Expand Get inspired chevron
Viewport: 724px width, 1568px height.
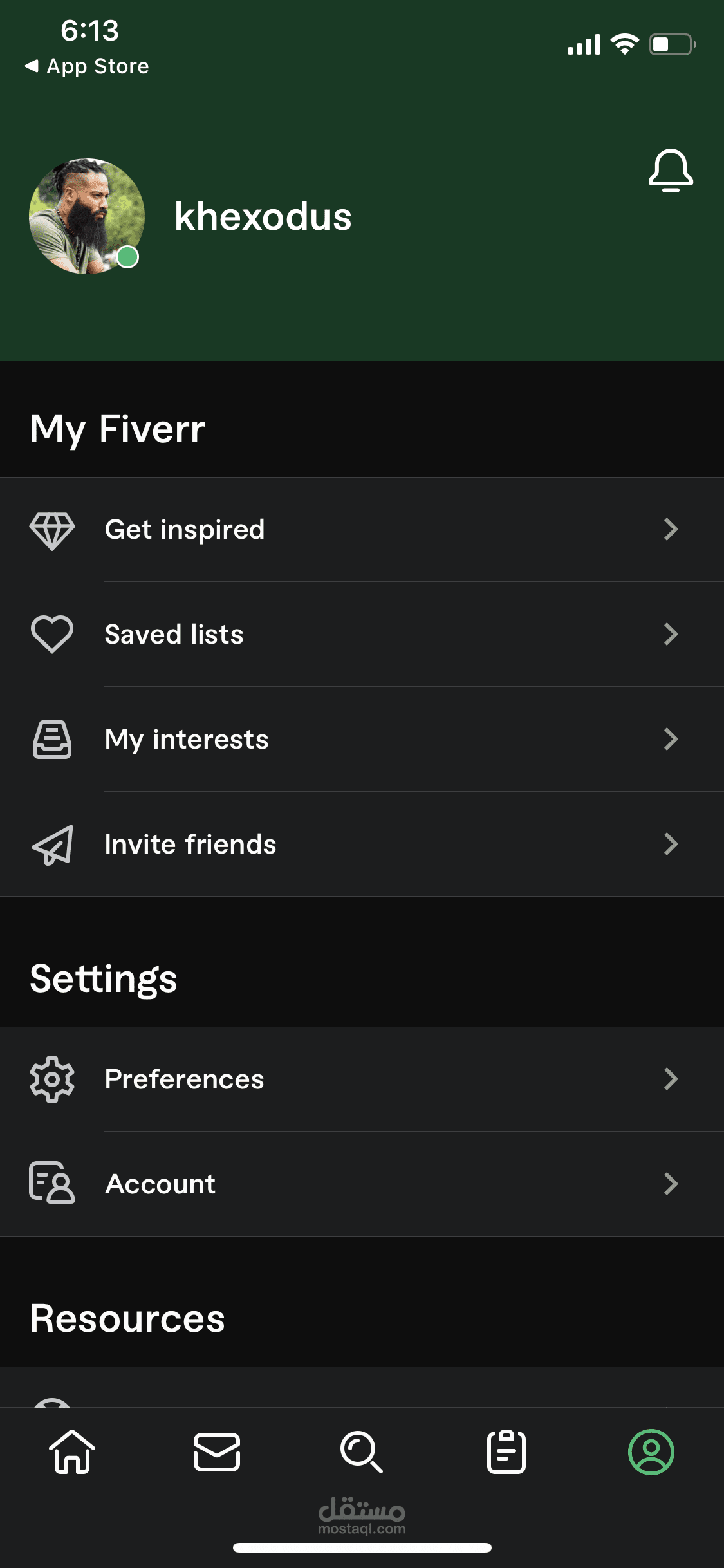(671, 529)
